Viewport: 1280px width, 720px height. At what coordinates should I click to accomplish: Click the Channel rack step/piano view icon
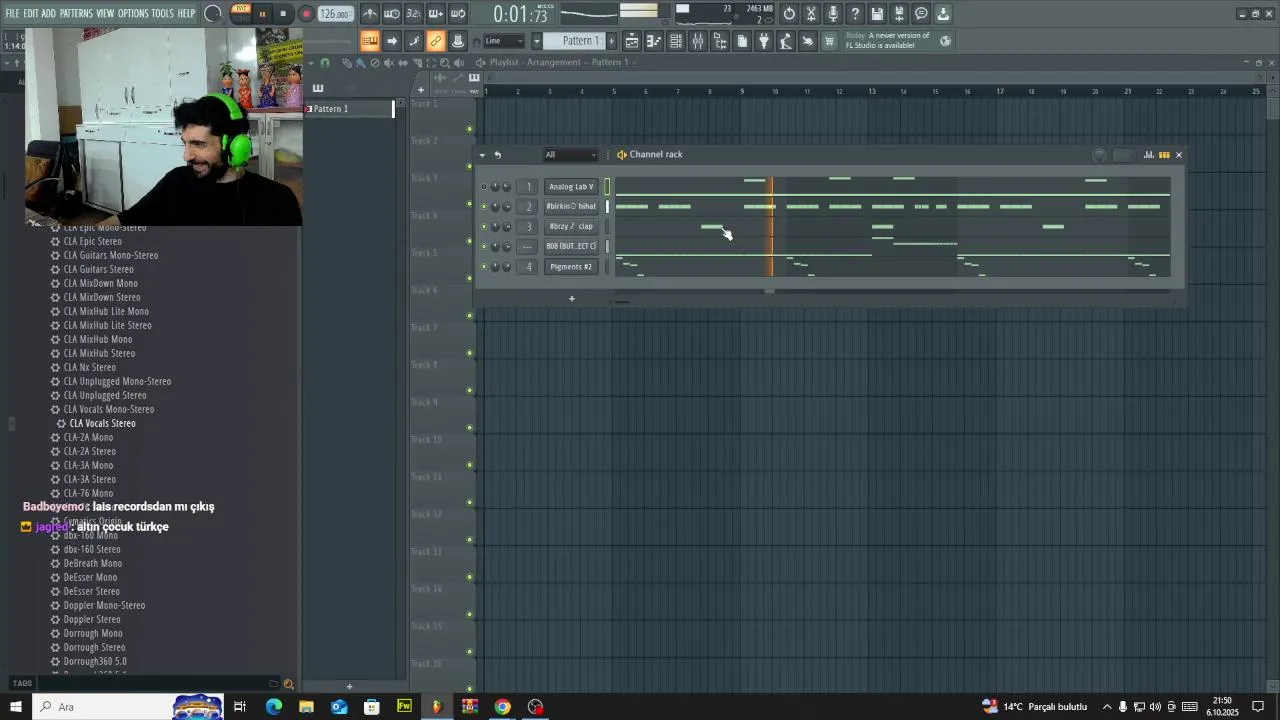1164,155
